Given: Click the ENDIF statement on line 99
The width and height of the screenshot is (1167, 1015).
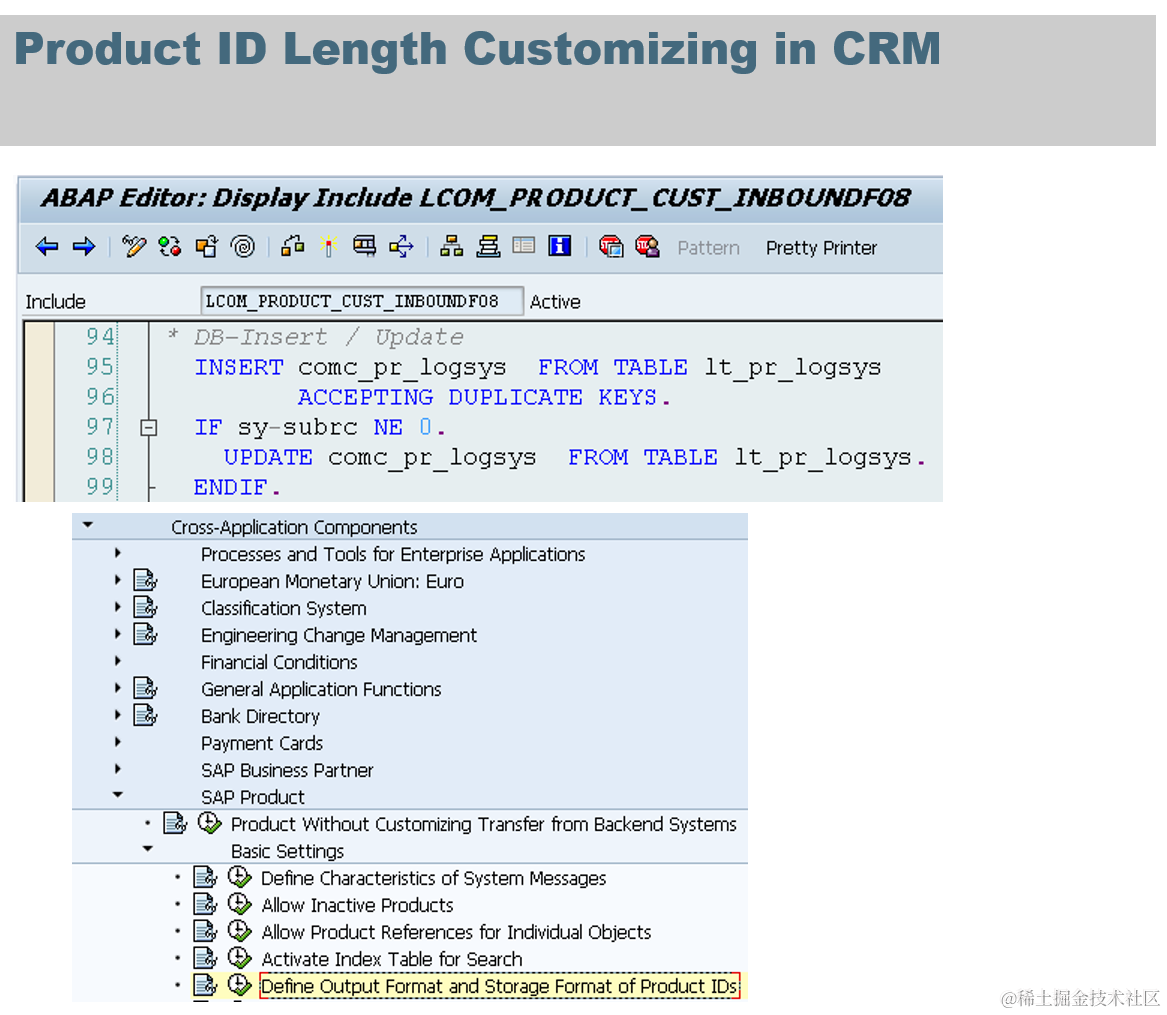Looking at the screenshot, I should point(237,487).
